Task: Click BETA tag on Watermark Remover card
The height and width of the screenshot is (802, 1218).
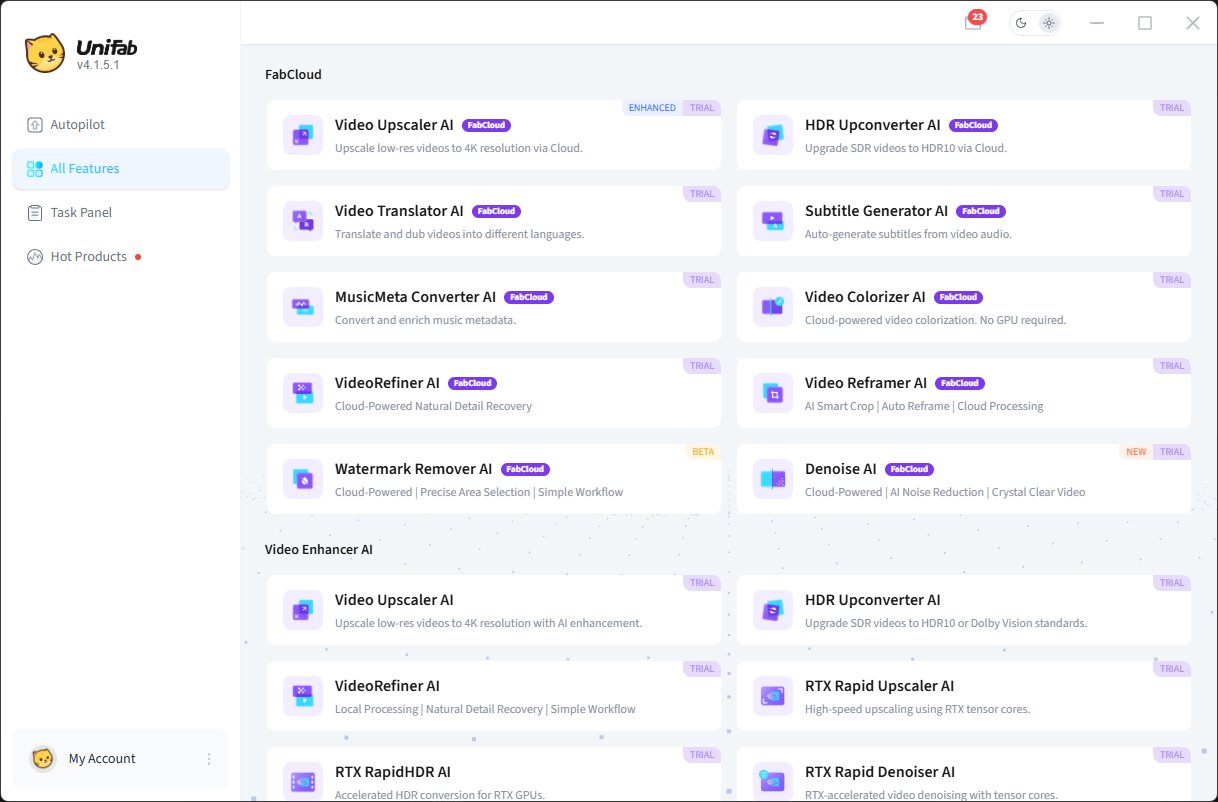Action: point(703,452)
